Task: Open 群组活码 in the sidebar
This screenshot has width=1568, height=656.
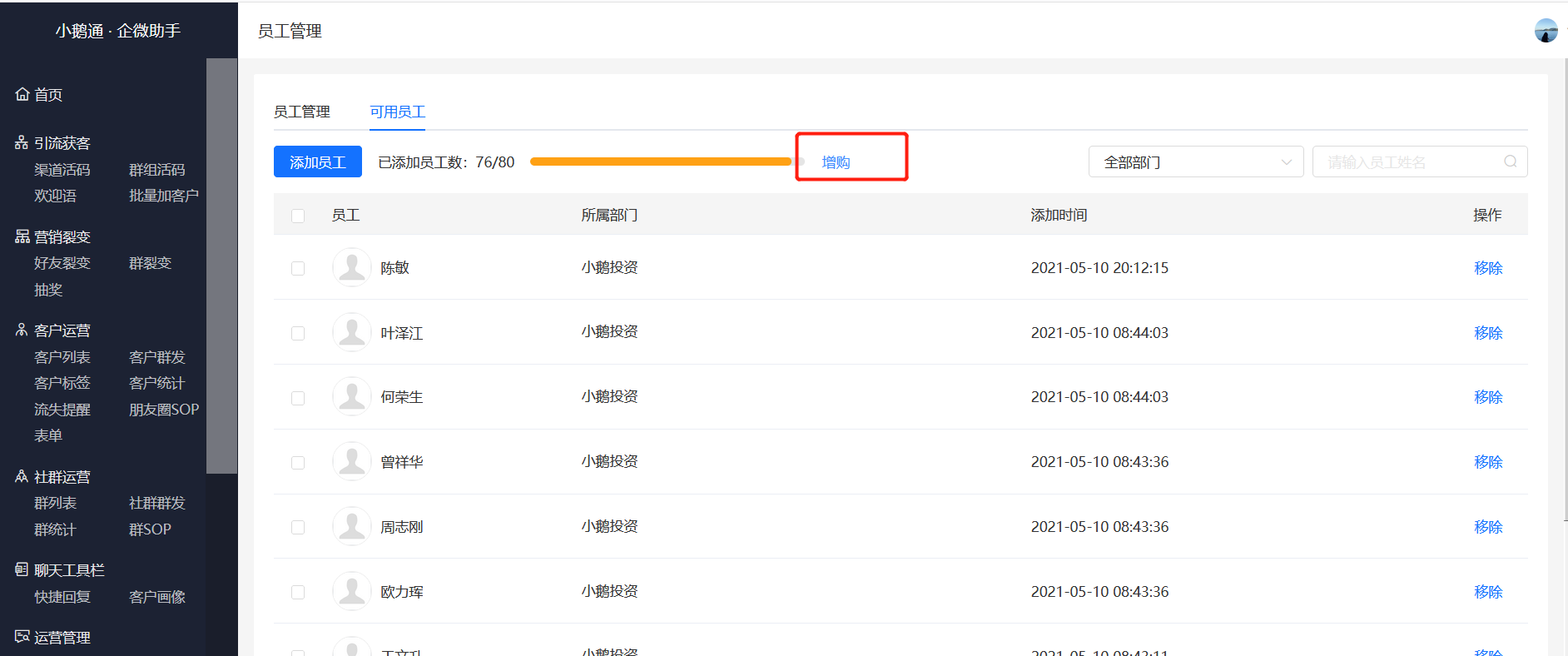Action: (x=157, y=169)
